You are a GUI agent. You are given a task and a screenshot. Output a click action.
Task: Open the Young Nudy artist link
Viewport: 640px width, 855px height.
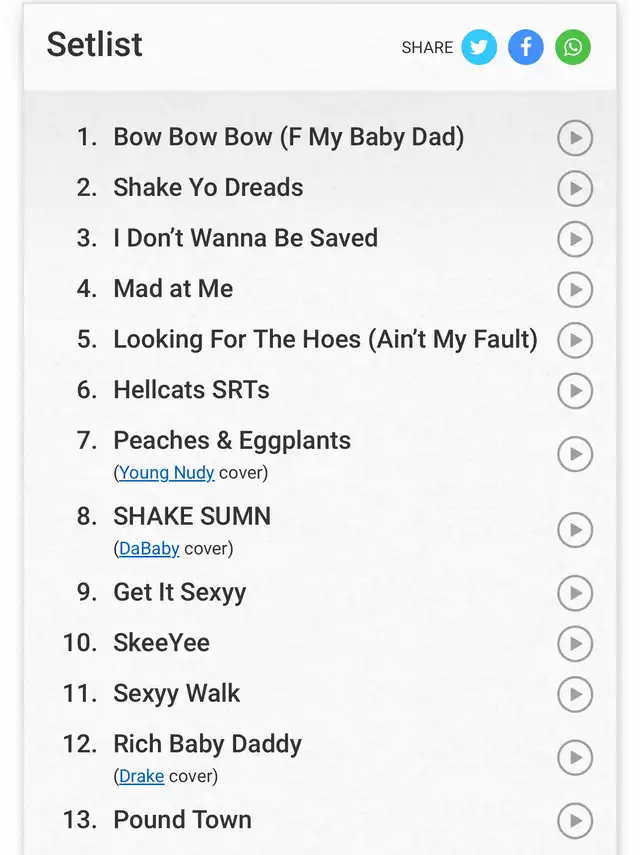(x=166, y=473)
